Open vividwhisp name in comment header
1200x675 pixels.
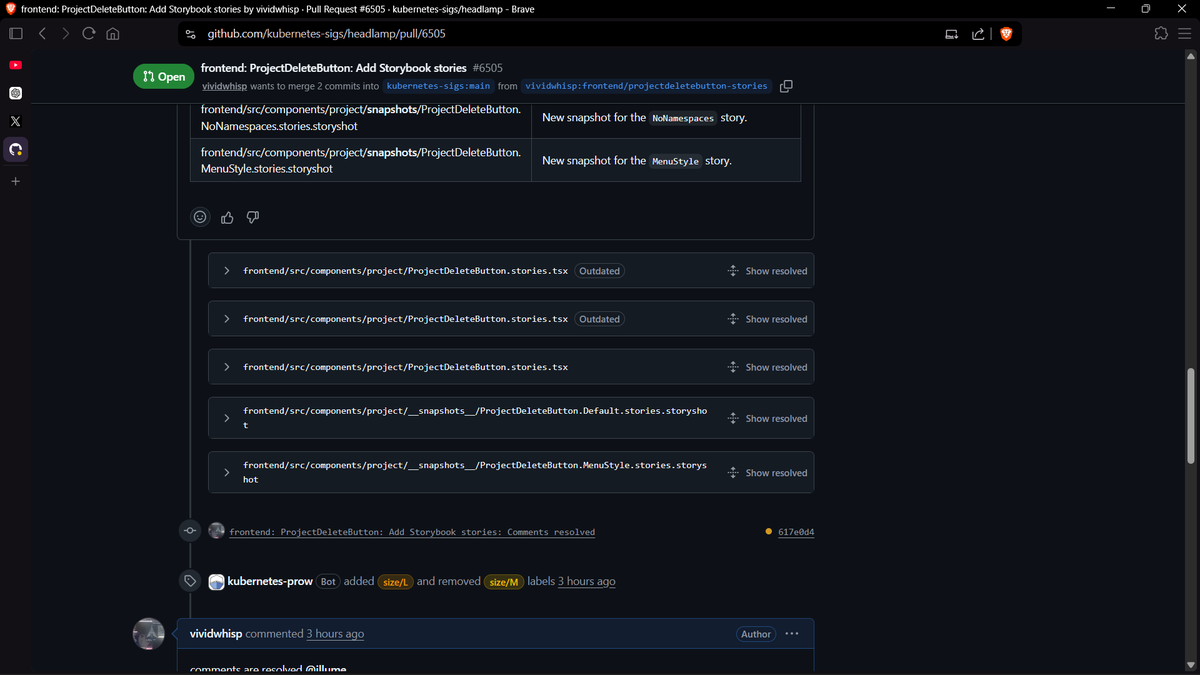point(216,634)
